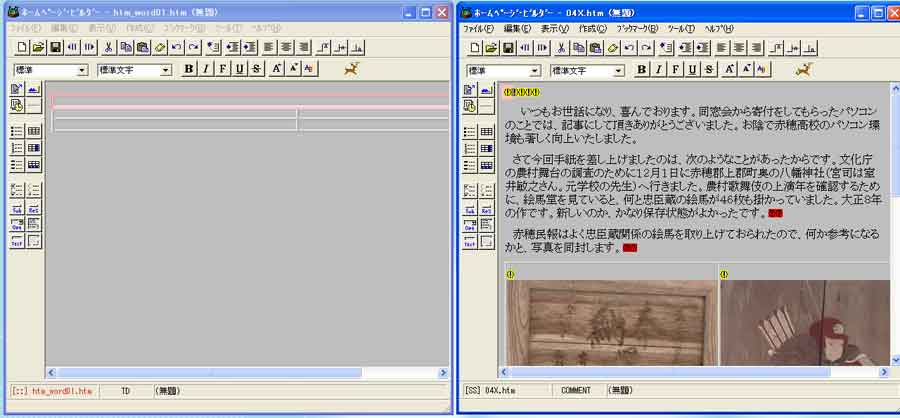Open the 編集(E) menu in the 04X.htm window
The height and width of the screenshot is (418, 900).
coord(518,29)
